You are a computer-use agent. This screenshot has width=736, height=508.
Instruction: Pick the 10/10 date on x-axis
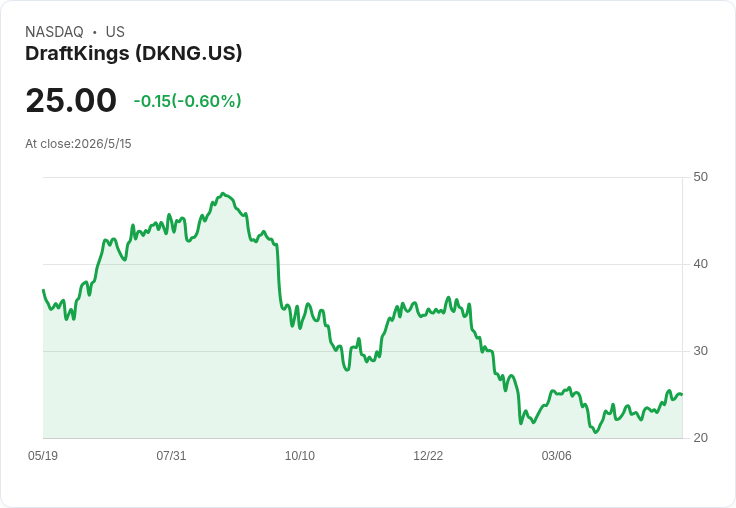pos(300,456)
